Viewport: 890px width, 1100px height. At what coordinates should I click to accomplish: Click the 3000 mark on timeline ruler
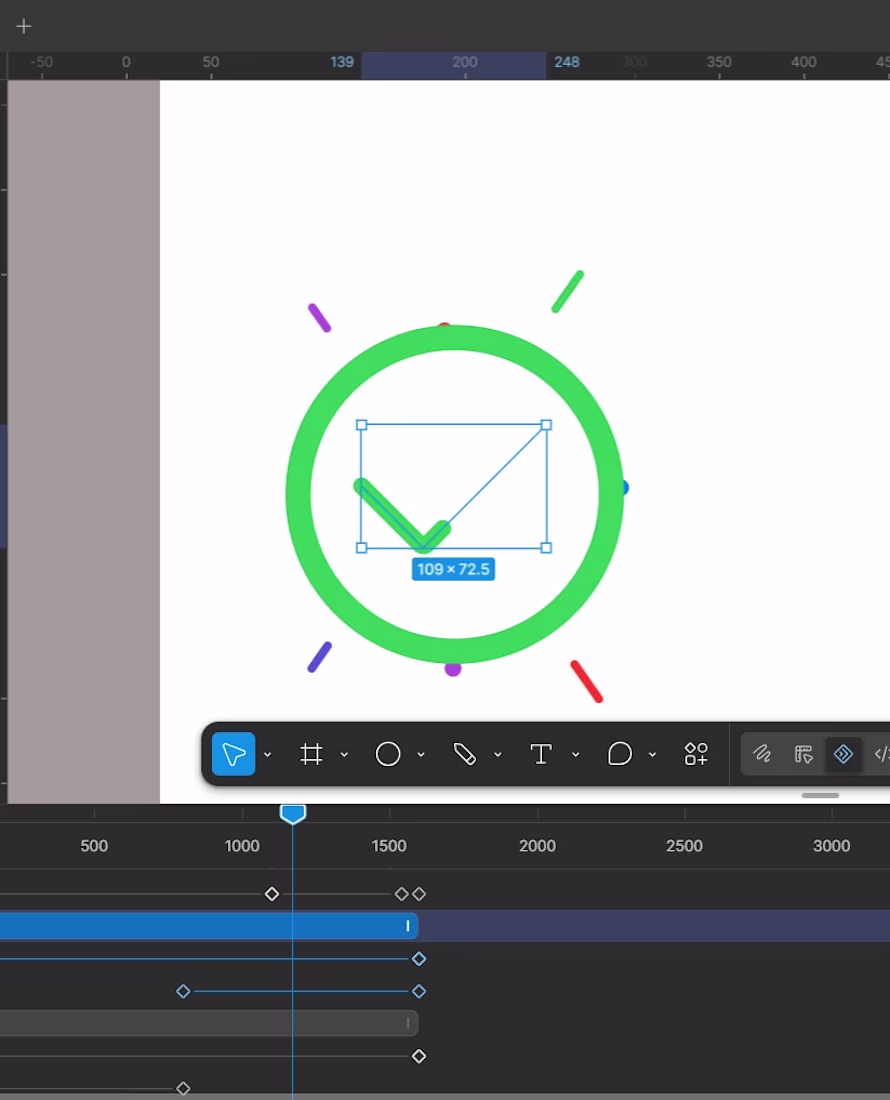(x=832, y=846)
